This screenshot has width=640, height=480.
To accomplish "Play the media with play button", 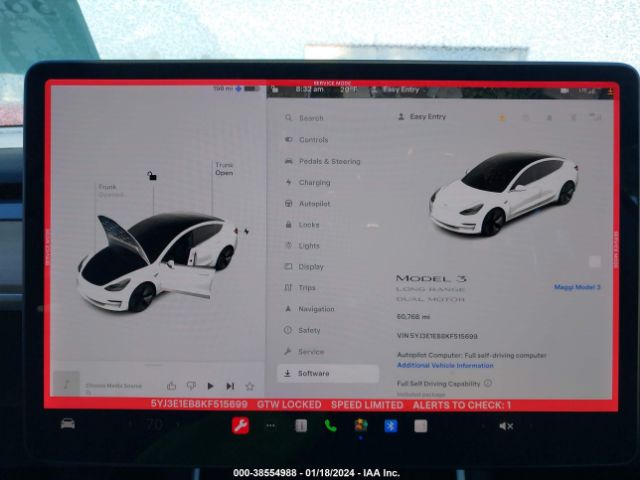I will (x=210, y=386).
